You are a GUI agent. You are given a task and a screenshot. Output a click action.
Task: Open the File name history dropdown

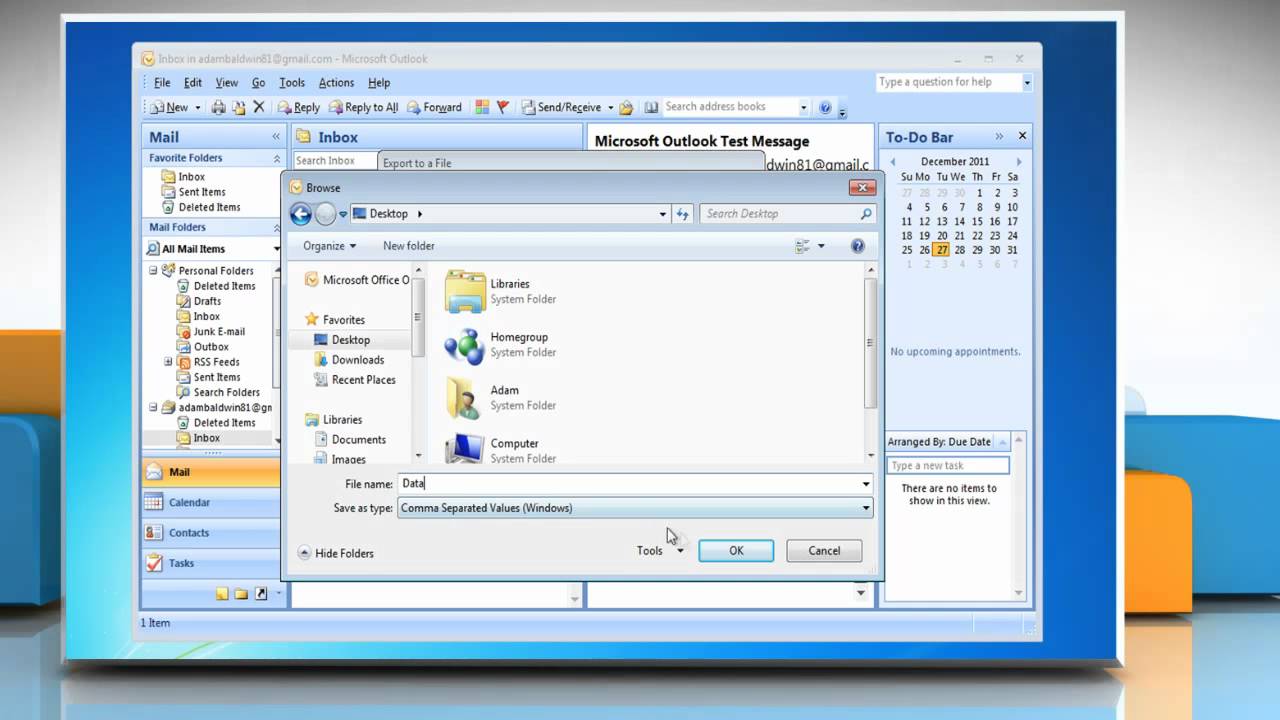pyautogui.click(x=866, y=484)
